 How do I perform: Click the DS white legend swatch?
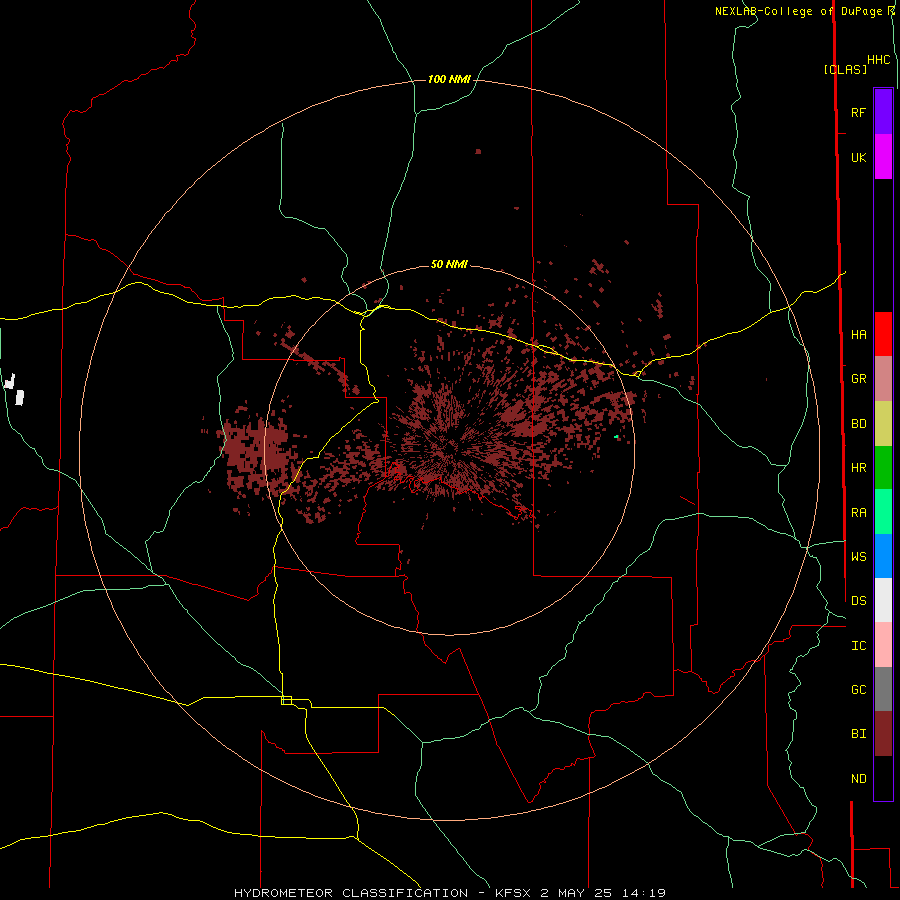[x=883, y=600]
